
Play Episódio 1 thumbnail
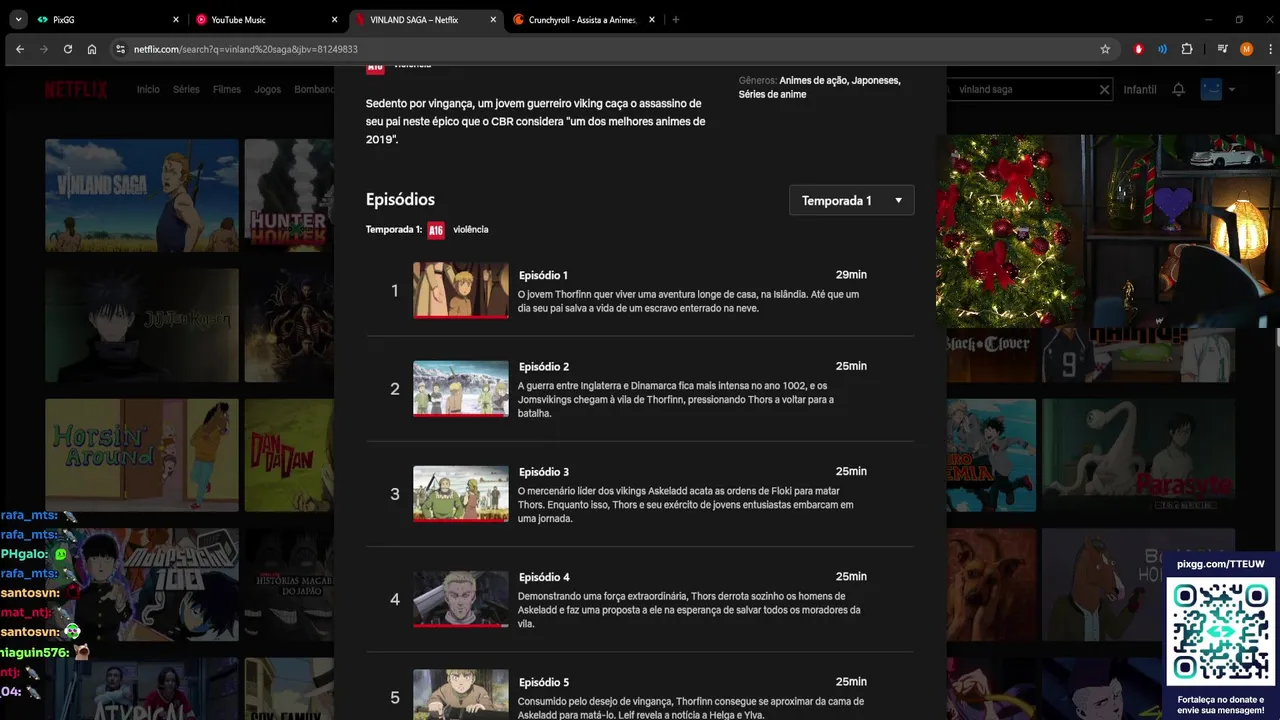click(461, 290)
